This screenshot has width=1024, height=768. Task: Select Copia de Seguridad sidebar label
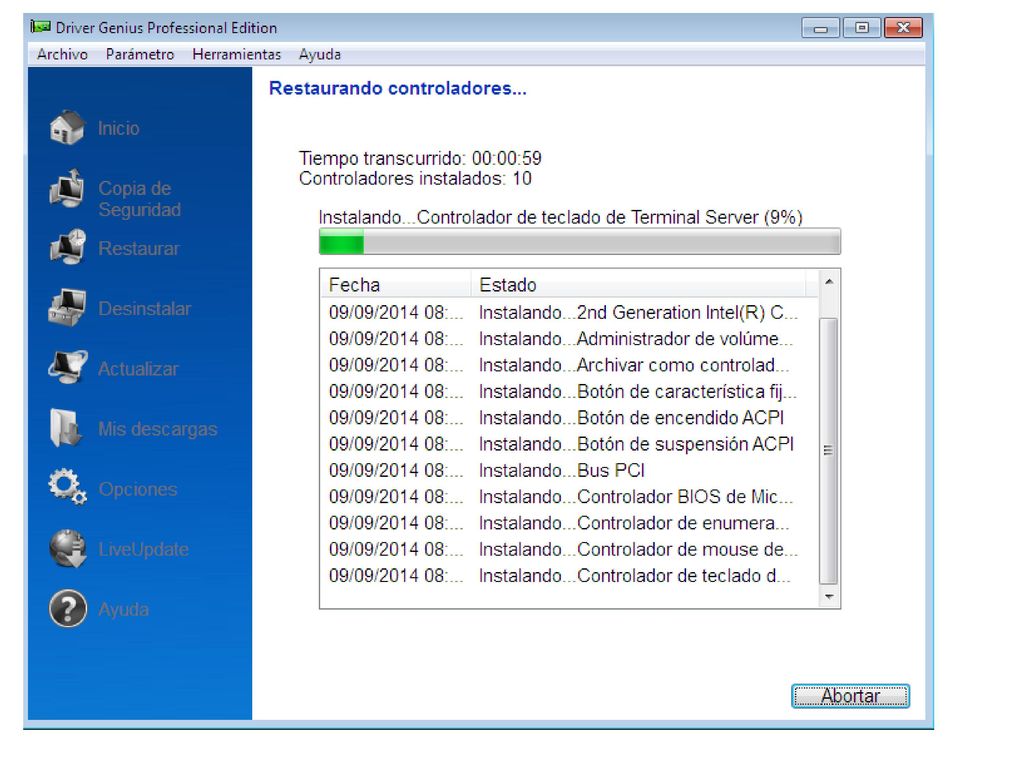click(140, 199)
